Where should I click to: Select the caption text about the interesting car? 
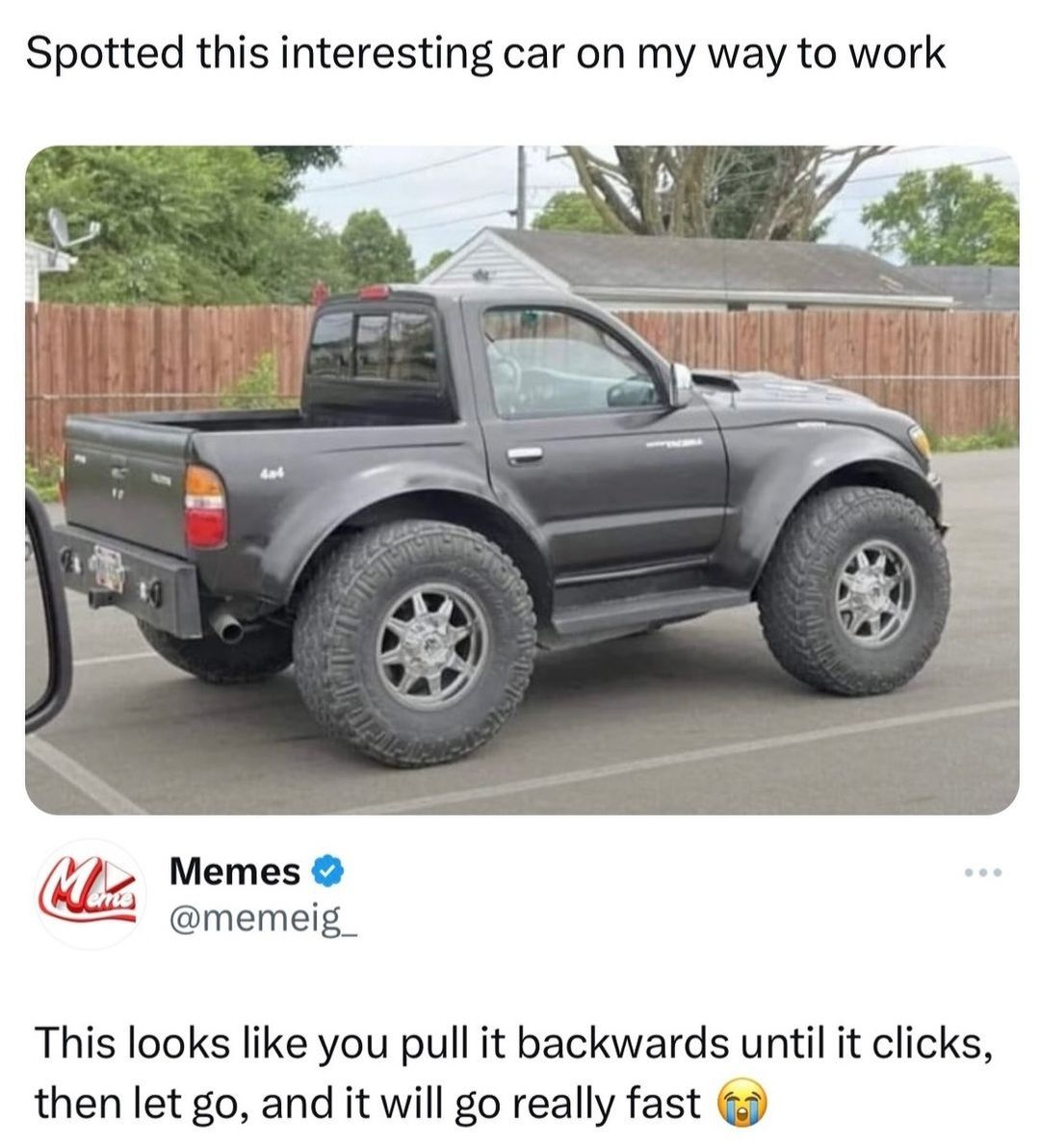tap(485, 54)
